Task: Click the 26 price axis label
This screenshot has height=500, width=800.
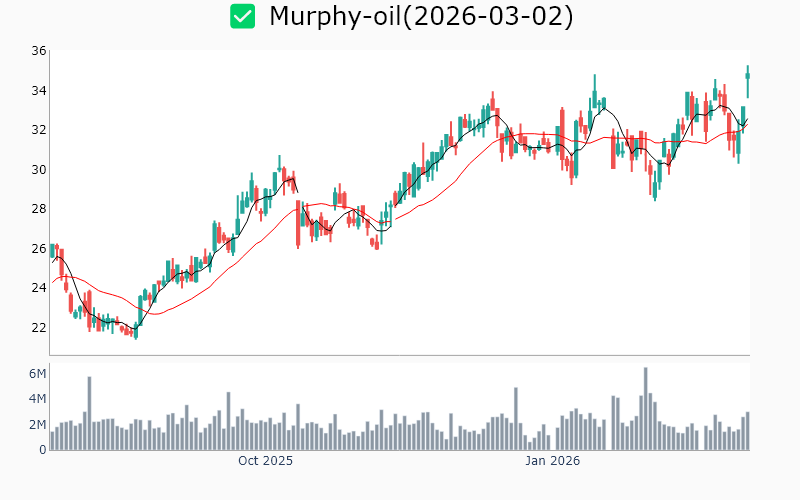Action: (x=37, y=248)
